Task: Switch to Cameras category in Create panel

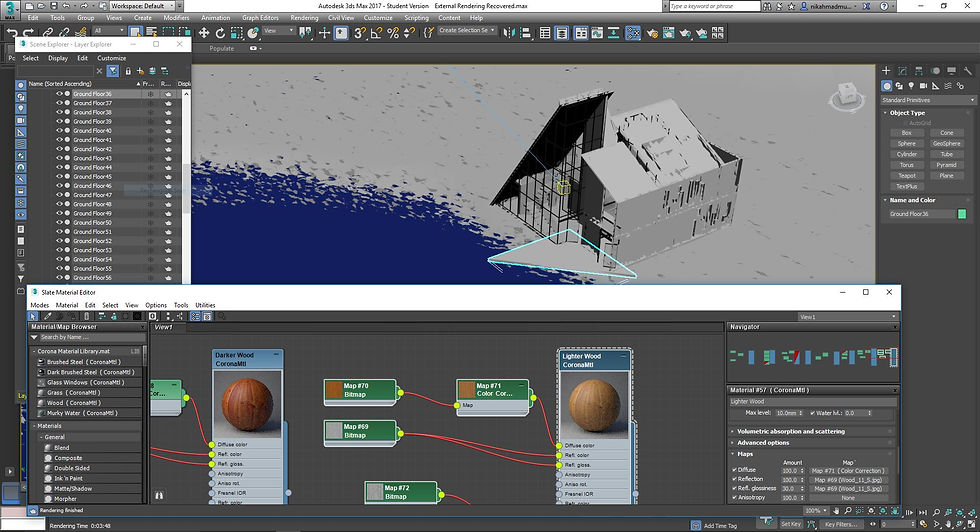Action: [923, 86]
